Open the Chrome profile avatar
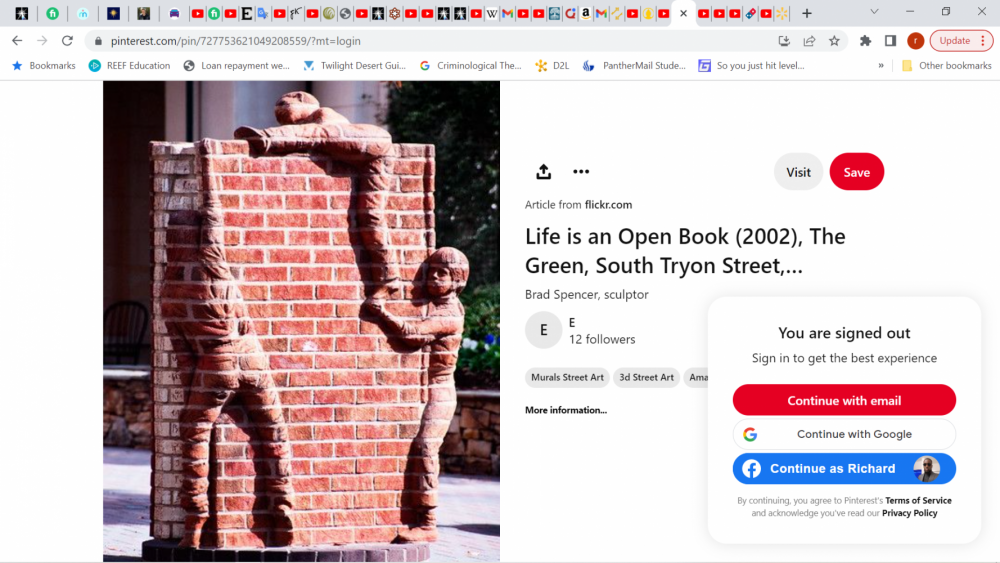The width and height of the screenshot is (1000, 563). [915, 41]
